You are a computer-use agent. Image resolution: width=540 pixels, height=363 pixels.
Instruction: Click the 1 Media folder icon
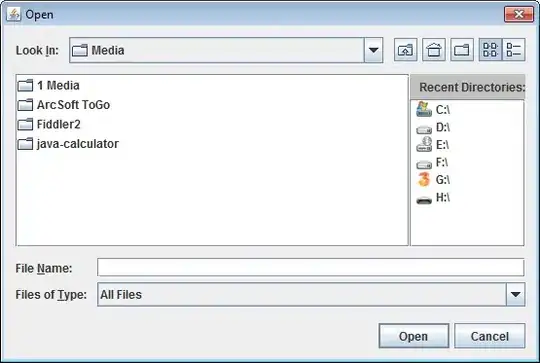coord(25,85)
